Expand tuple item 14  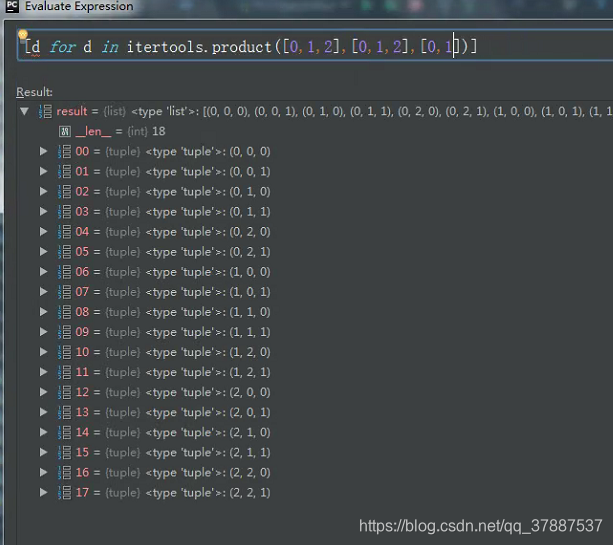(x=43, y=432)
